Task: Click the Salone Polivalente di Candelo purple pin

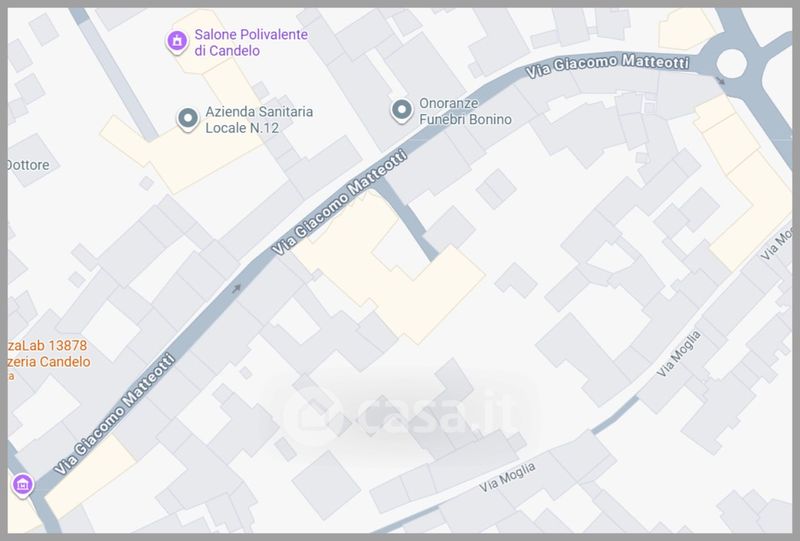Action: [177, 41]
